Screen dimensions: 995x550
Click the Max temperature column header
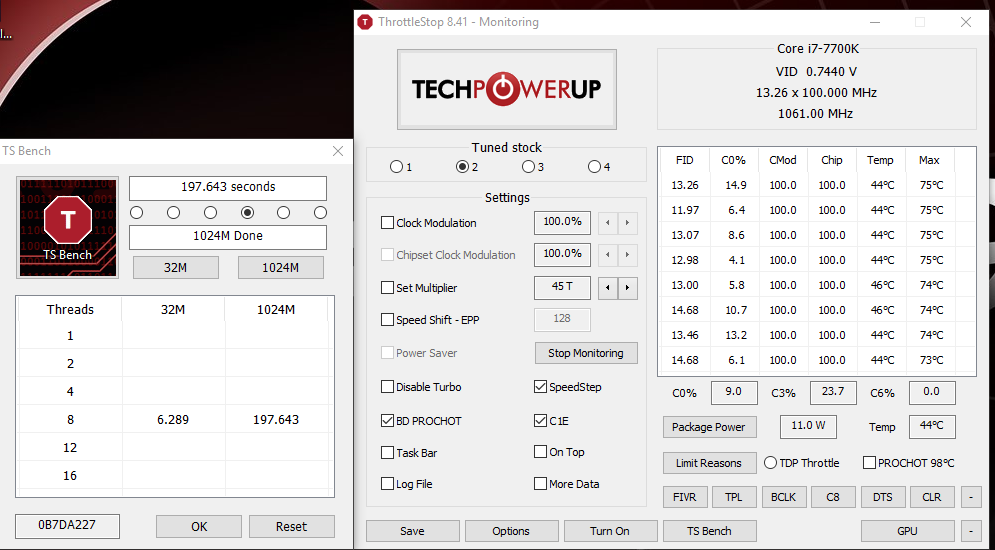tap(929, 160)
